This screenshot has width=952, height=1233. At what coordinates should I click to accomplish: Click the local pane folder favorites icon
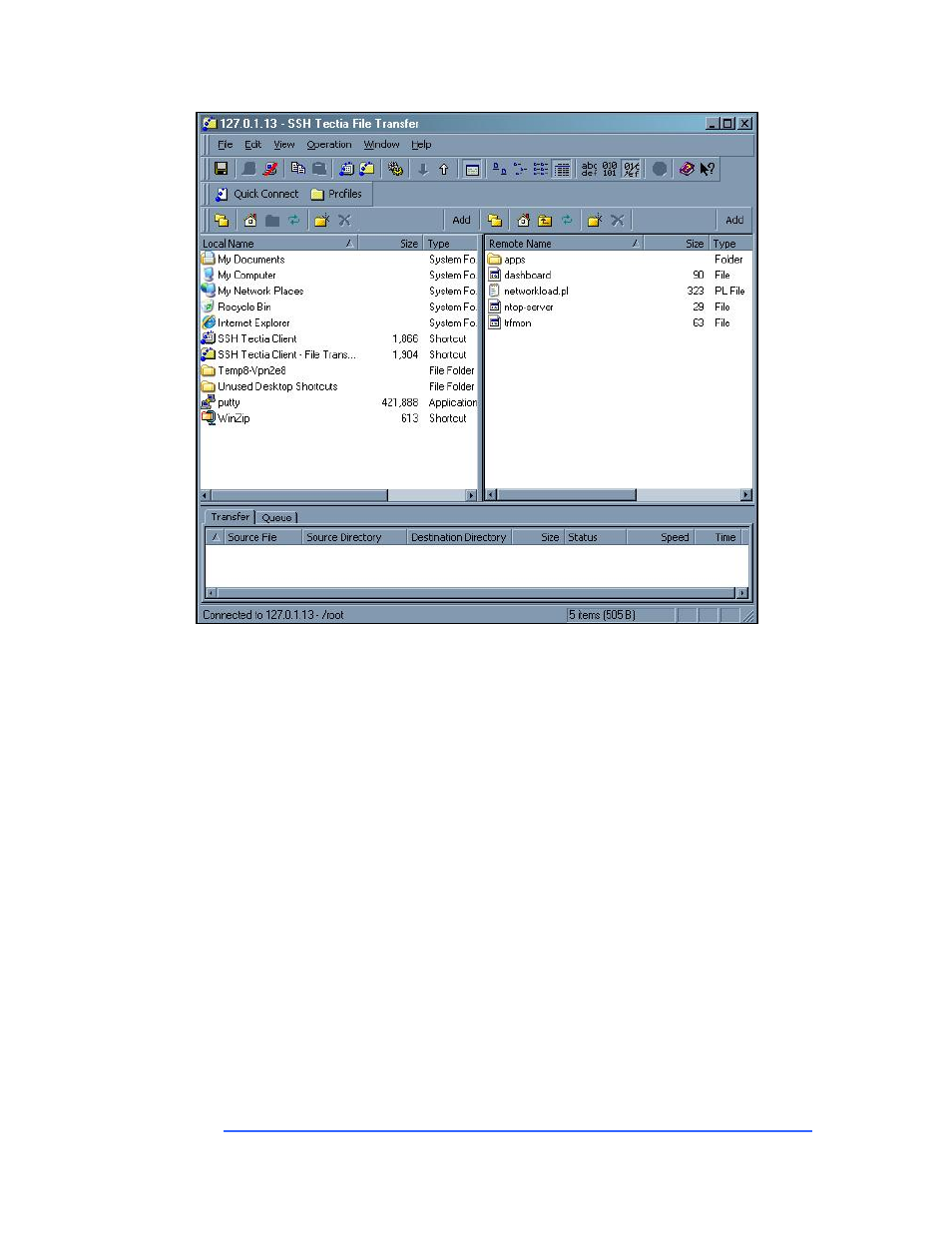click(x=222, y=220)
